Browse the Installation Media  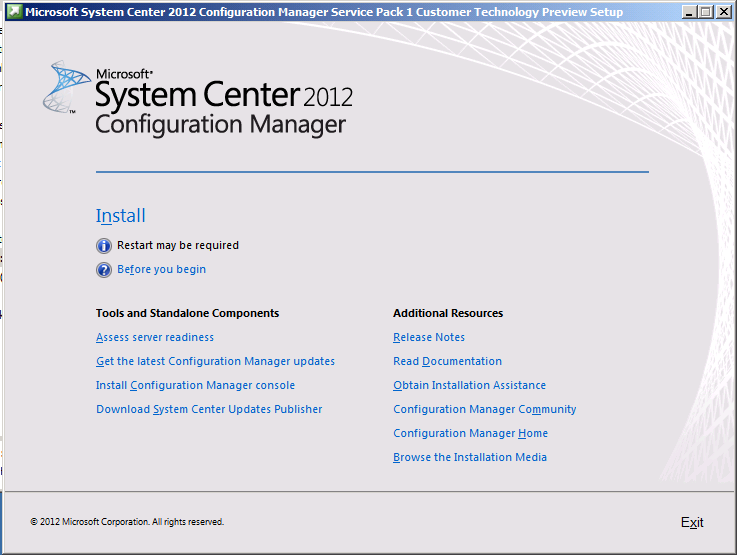pos(470,457)
